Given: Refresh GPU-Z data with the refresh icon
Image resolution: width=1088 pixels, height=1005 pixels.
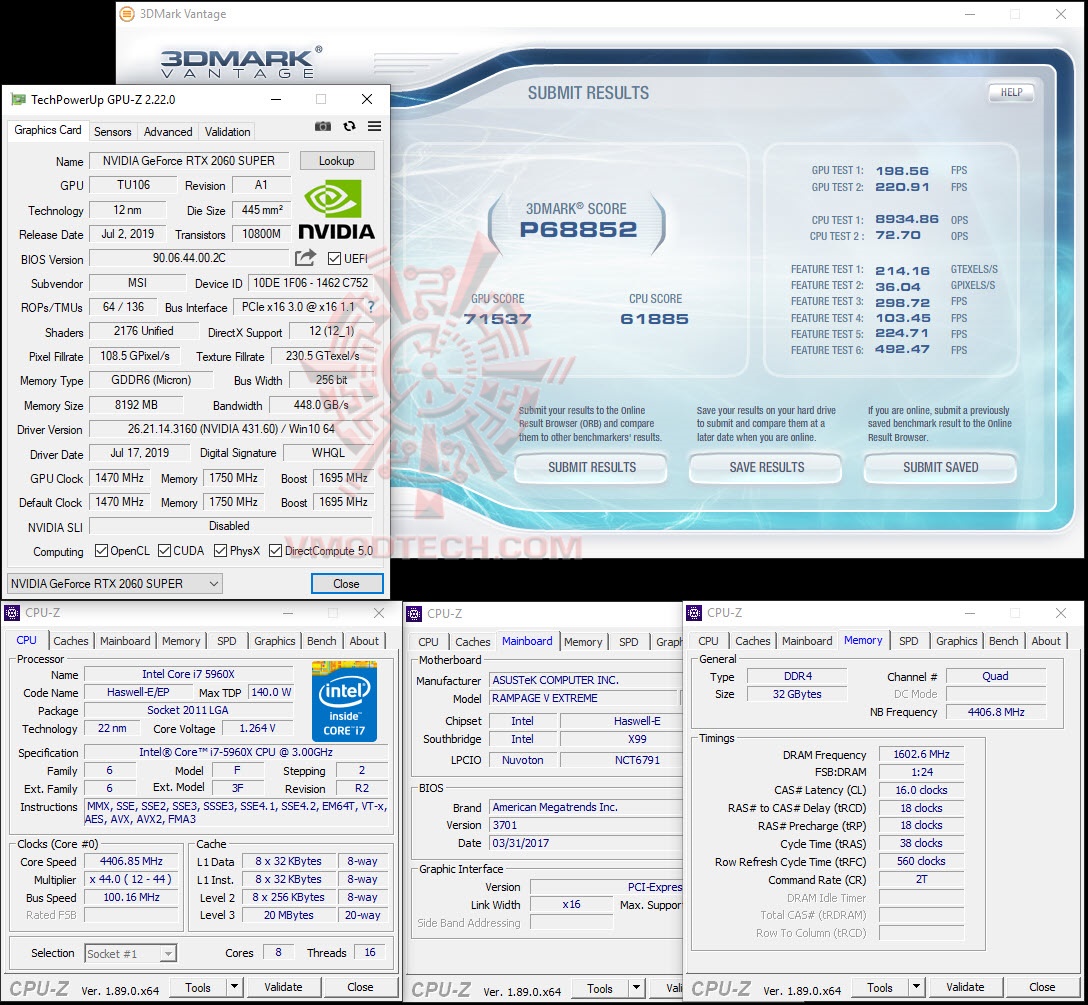Looking at the screenshot, I should pos(349,126).
